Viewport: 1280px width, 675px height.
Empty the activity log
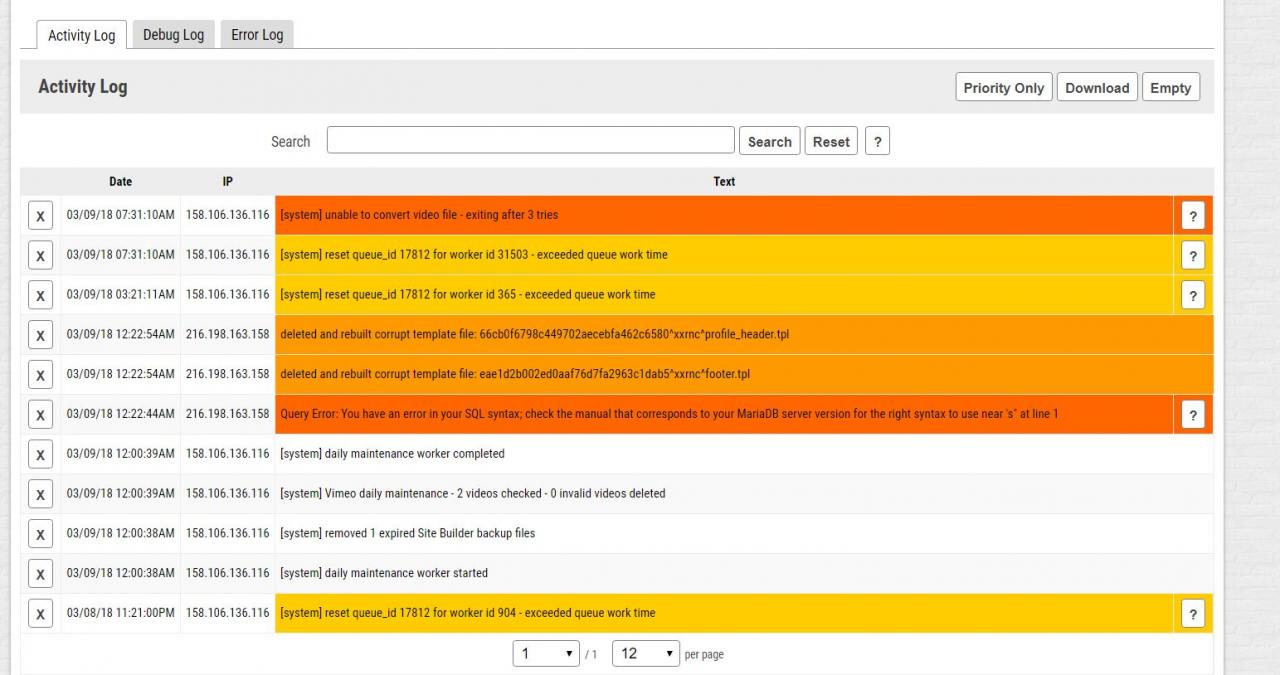point(1170,88)
